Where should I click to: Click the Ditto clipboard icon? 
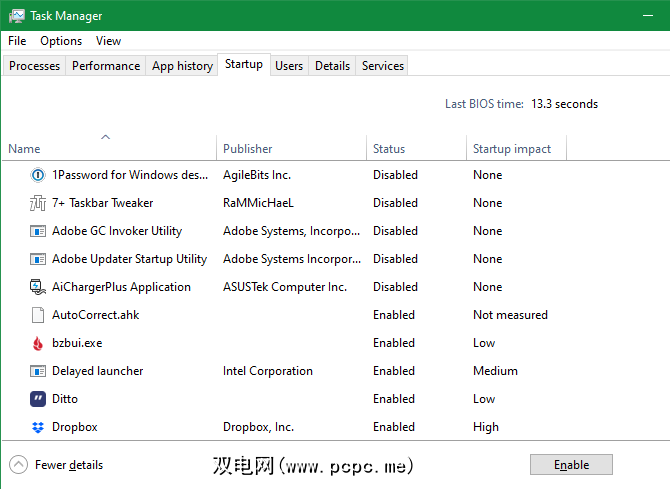click(x=38, y=399)
